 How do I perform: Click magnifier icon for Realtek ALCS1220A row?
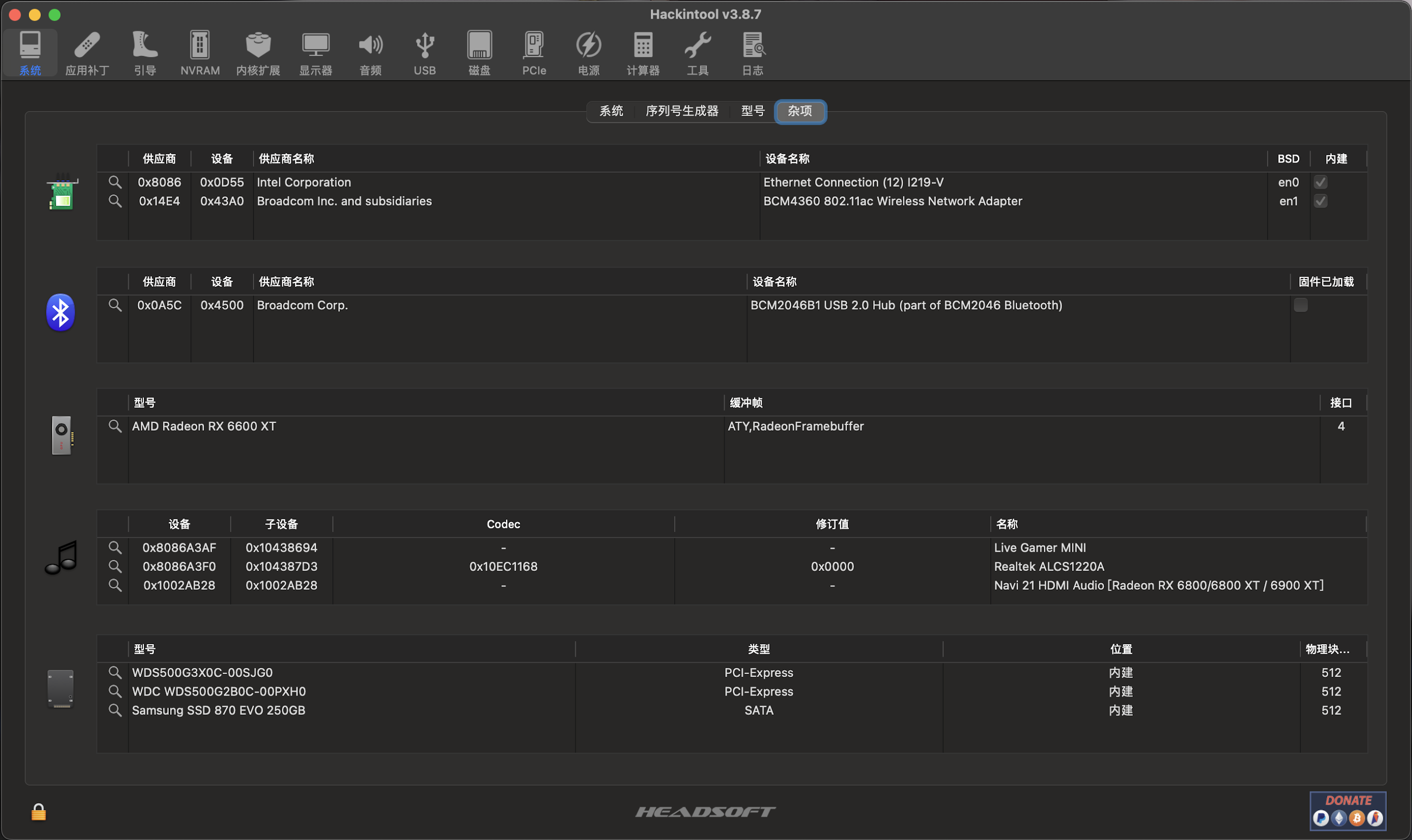115,566
